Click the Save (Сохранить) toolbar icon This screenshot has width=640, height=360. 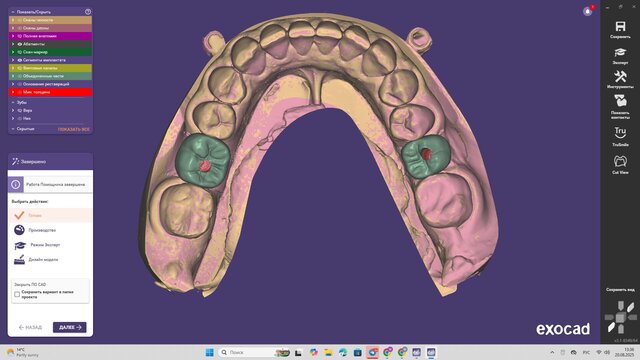(620, 27)
